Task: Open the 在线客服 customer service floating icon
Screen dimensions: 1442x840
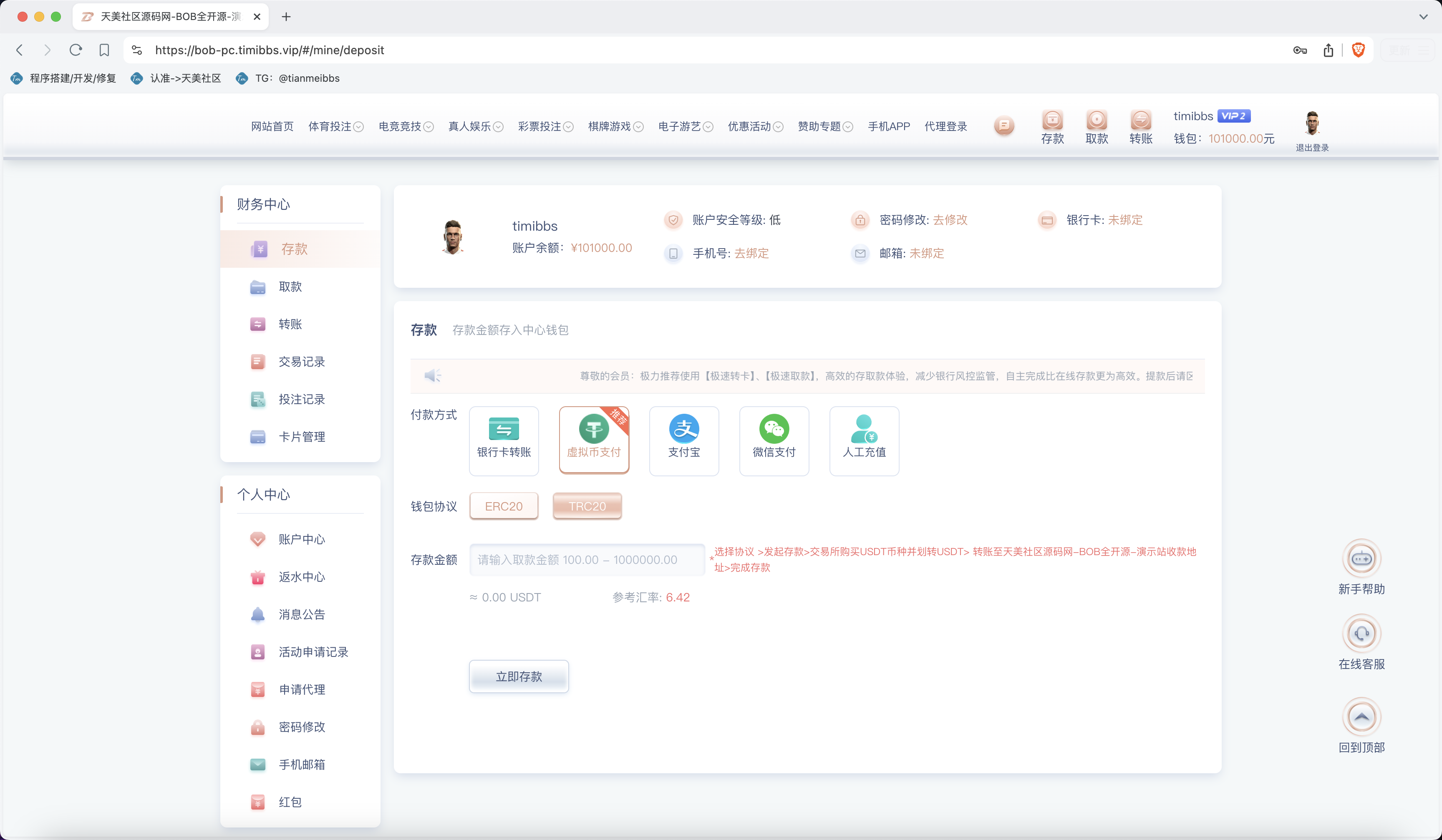Action: 1362,633
